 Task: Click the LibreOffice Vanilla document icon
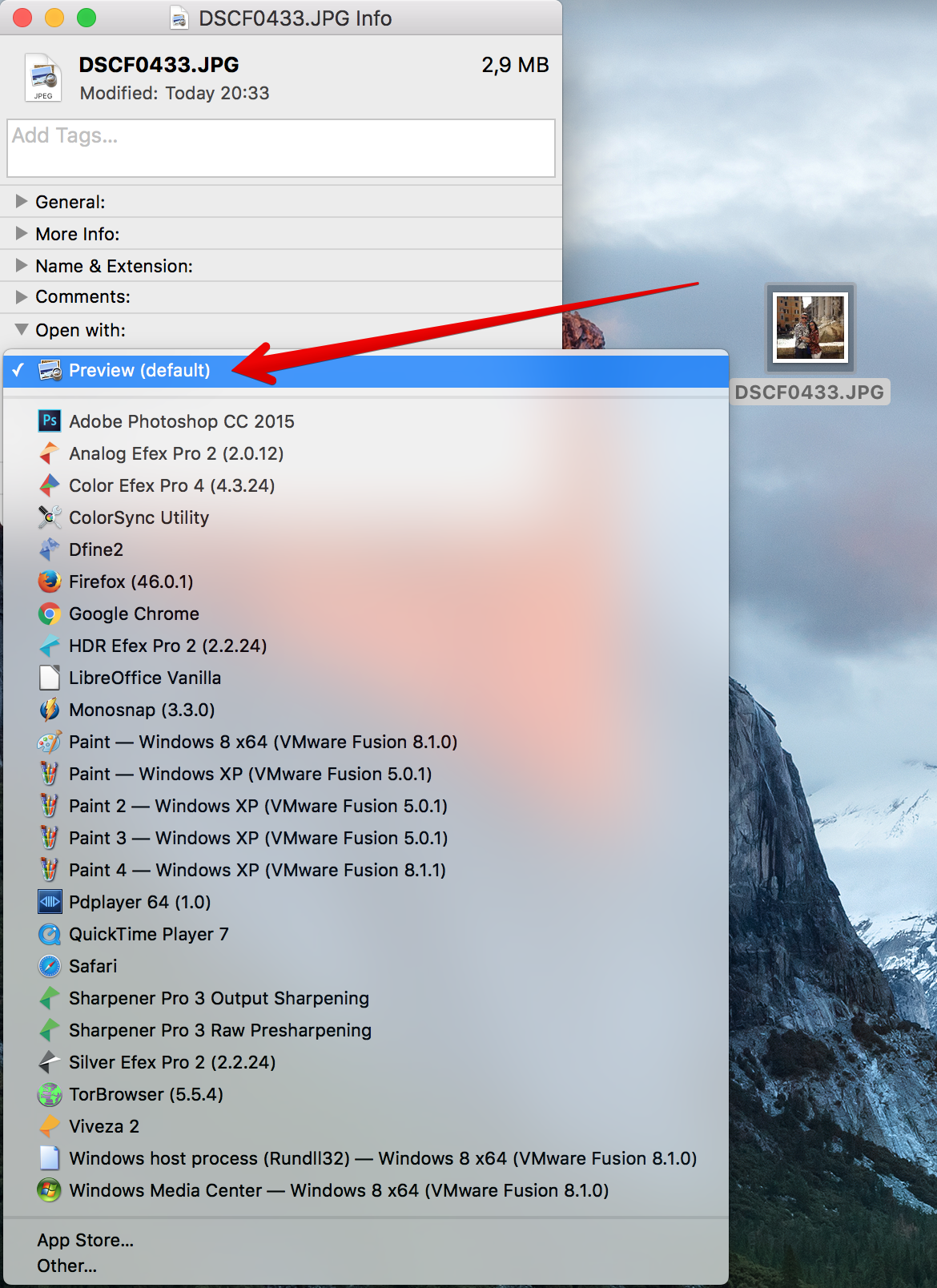[50, 677]
